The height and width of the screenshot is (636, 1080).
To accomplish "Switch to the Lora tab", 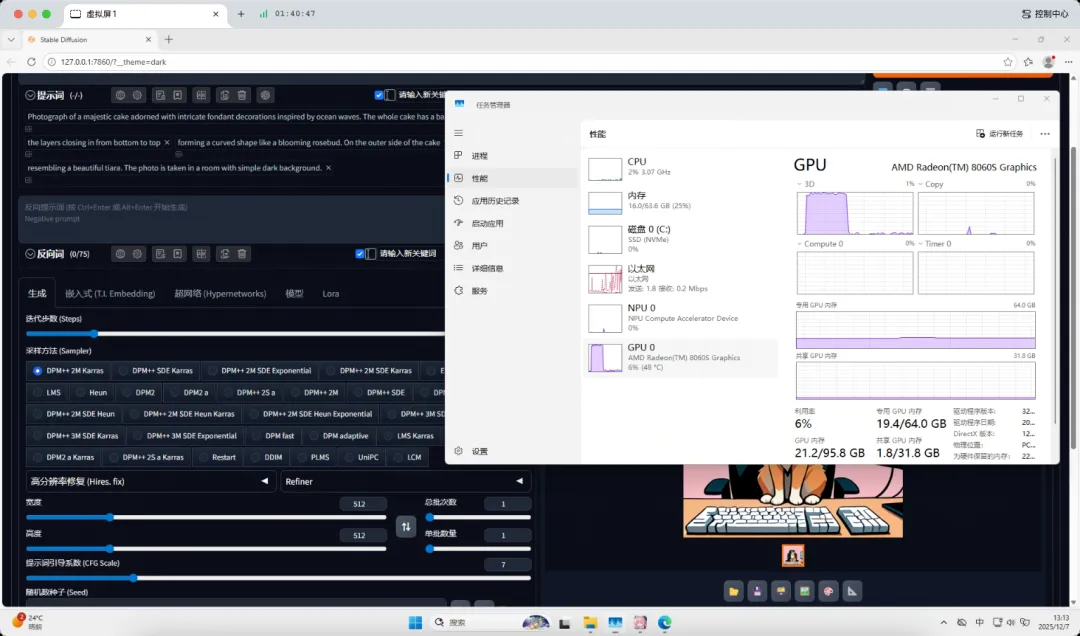I will click(x=330, y=294).
